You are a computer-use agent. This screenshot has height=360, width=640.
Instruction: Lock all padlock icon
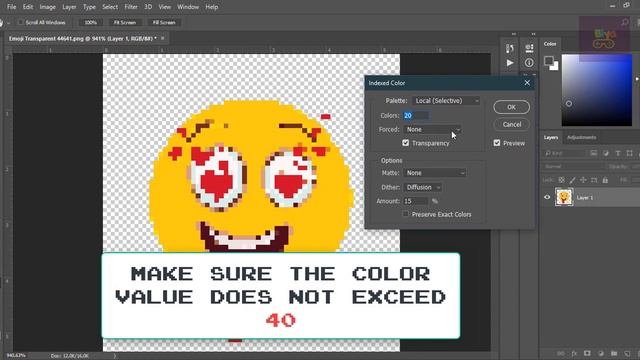point(605,180)
